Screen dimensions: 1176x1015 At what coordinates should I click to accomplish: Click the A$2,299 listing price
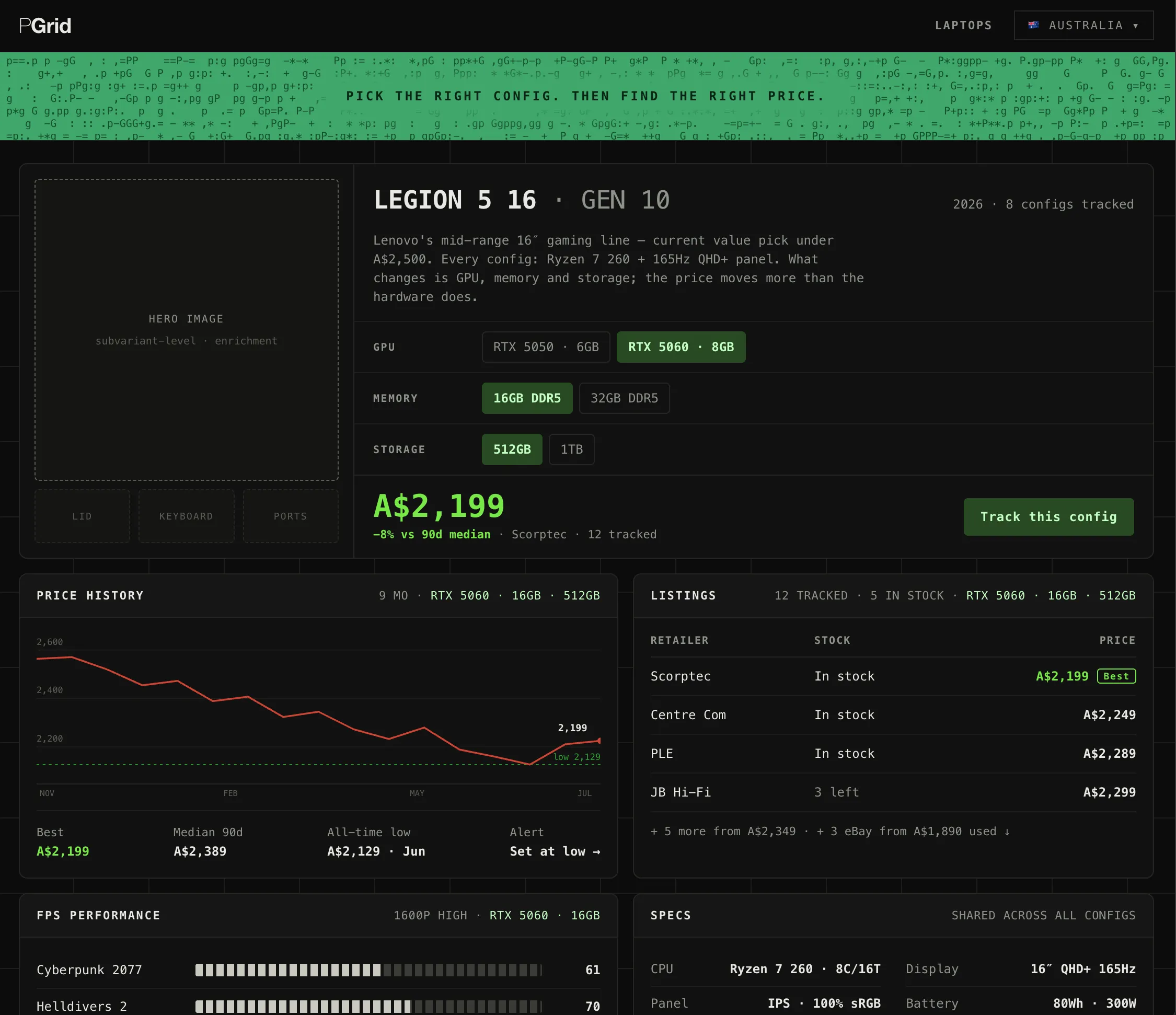[x=1109, y=792]
